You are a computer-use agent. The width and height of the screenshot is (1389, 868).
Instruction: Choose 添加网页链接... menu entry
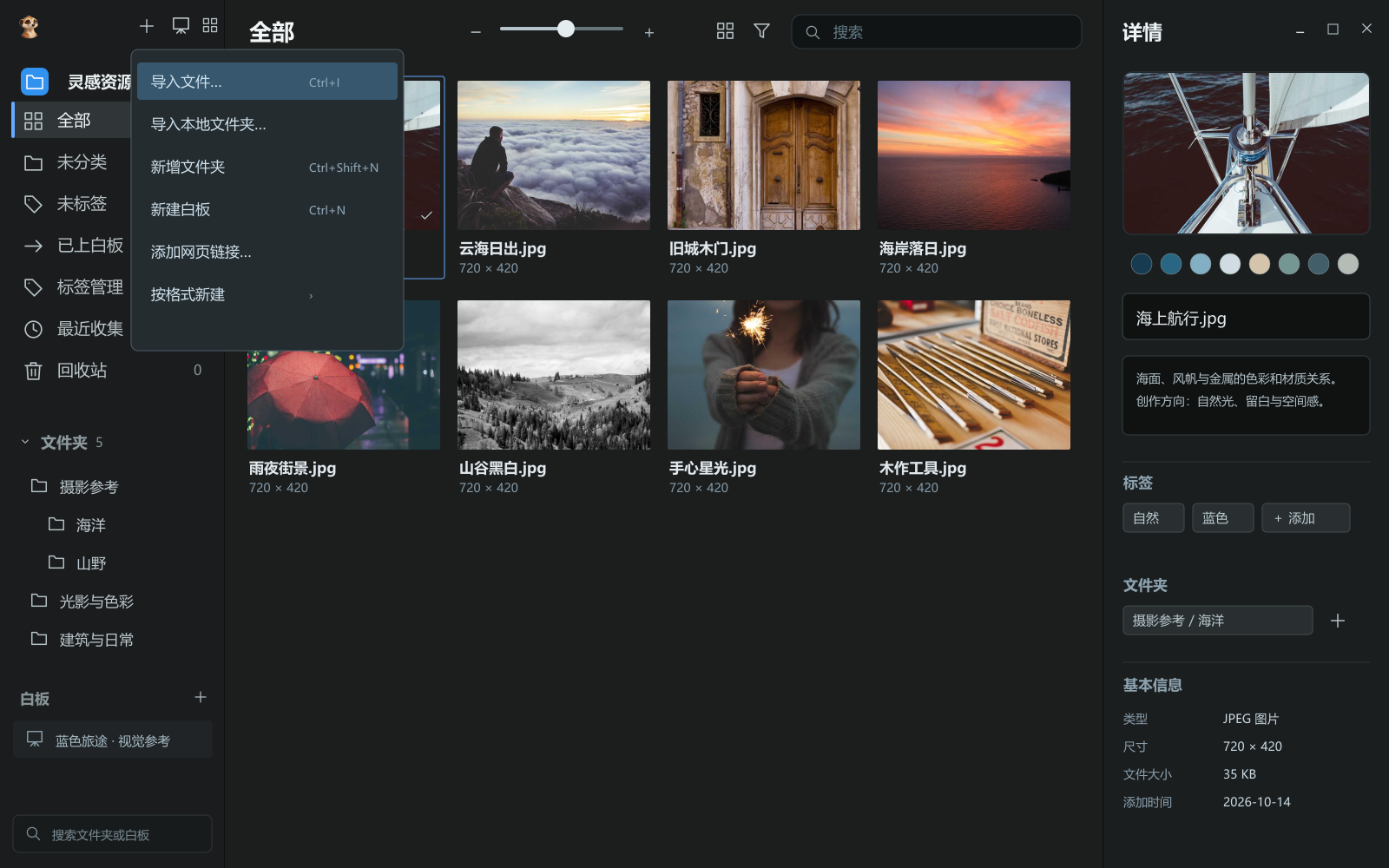point(267,252)
